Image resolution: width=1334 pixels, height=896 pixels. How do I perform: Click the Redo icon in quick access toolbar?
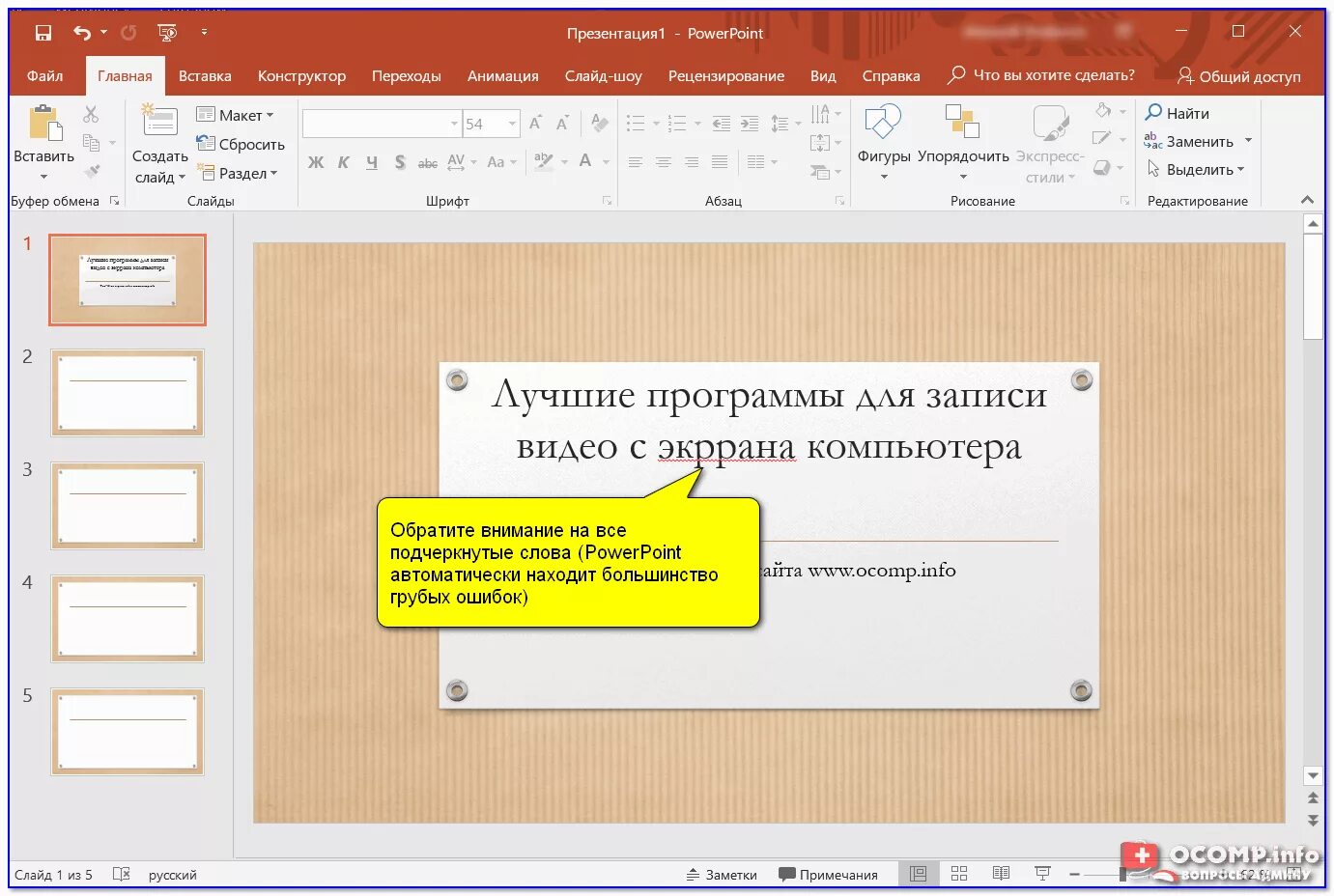coord(128,33)
